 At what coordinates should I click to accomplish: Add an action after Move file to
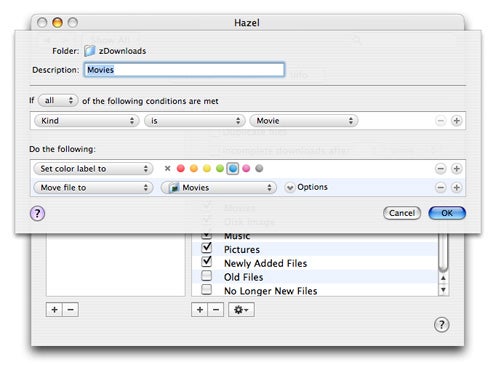point(456,187)
